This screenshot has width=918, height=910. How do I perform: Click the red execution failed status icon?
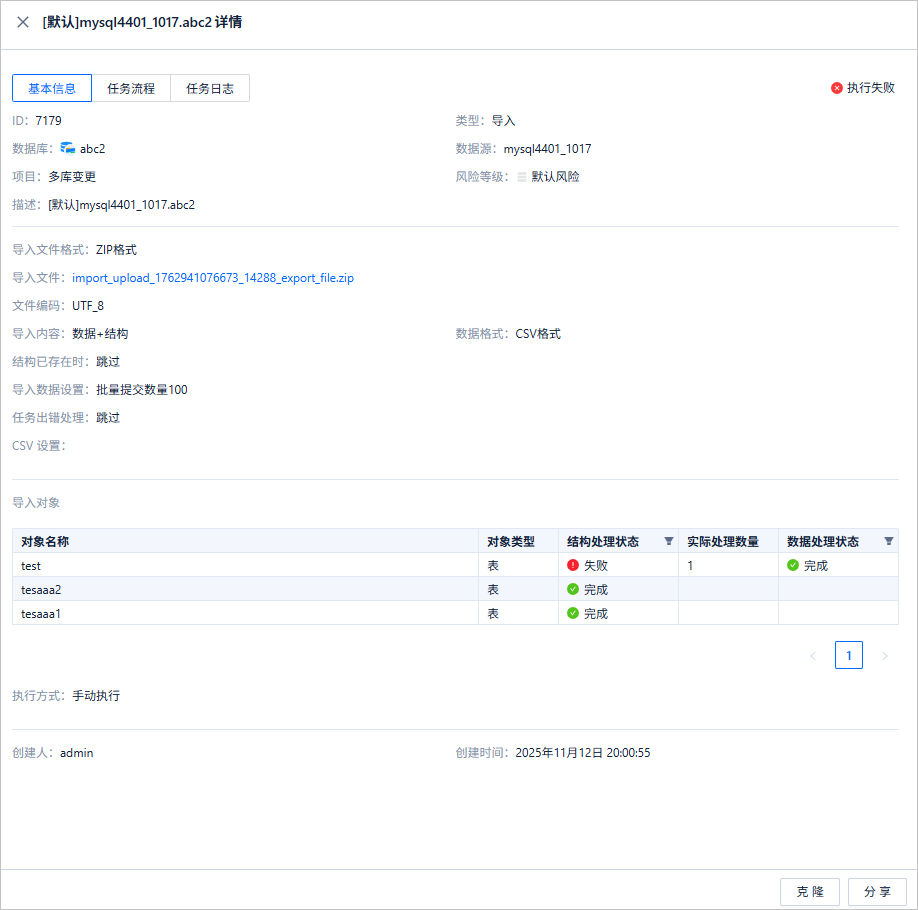(x=837, y=88)
